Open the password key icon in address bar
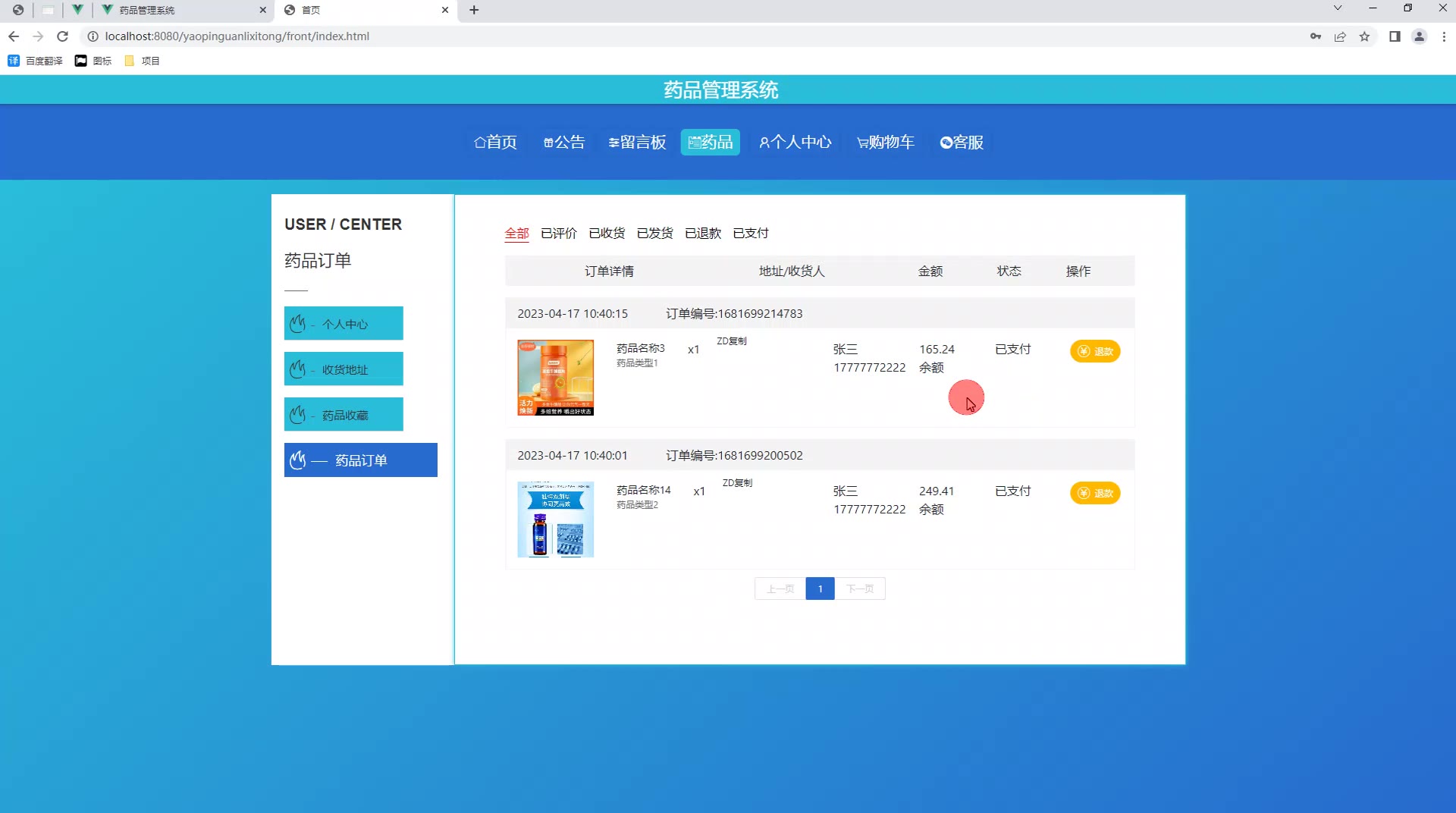The width and height of the screenshot is (1456, 813). click(x=1315, y=36)
